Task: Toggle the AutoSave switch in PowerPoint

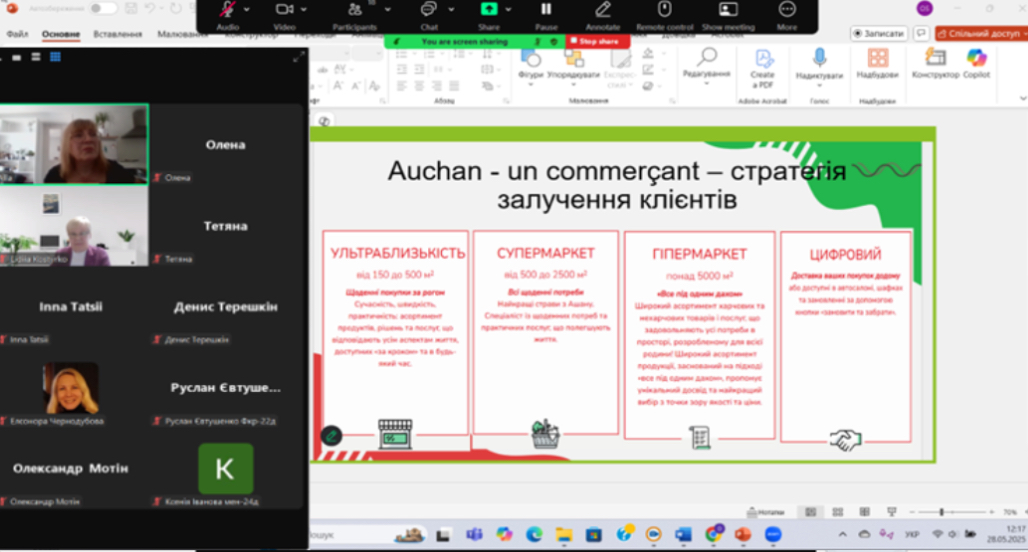Action: [x=103, y=9]
